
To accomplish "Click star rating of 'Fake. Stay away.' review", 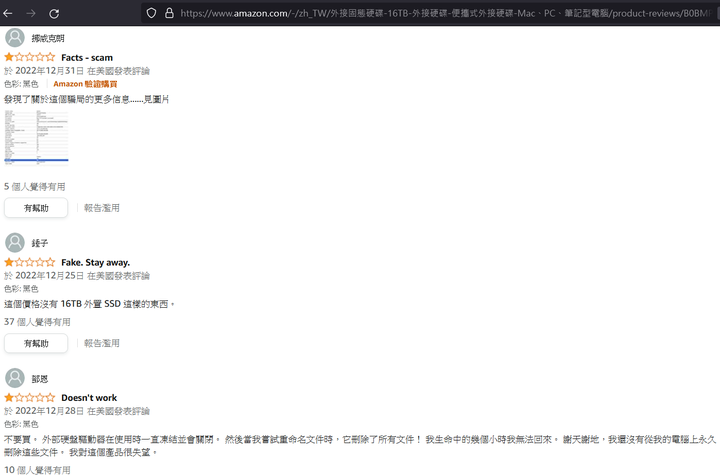I will (29, 262).
